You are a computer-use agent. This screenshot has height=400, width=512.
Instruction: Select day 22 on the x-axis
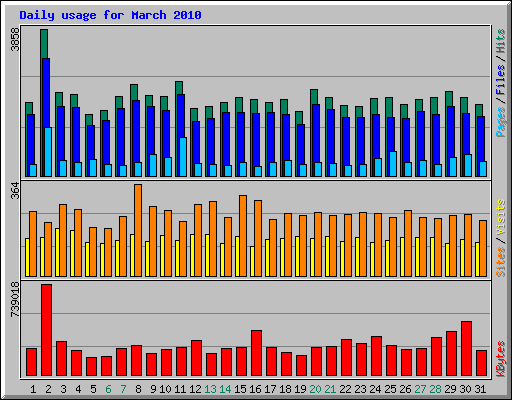(345, 389)
